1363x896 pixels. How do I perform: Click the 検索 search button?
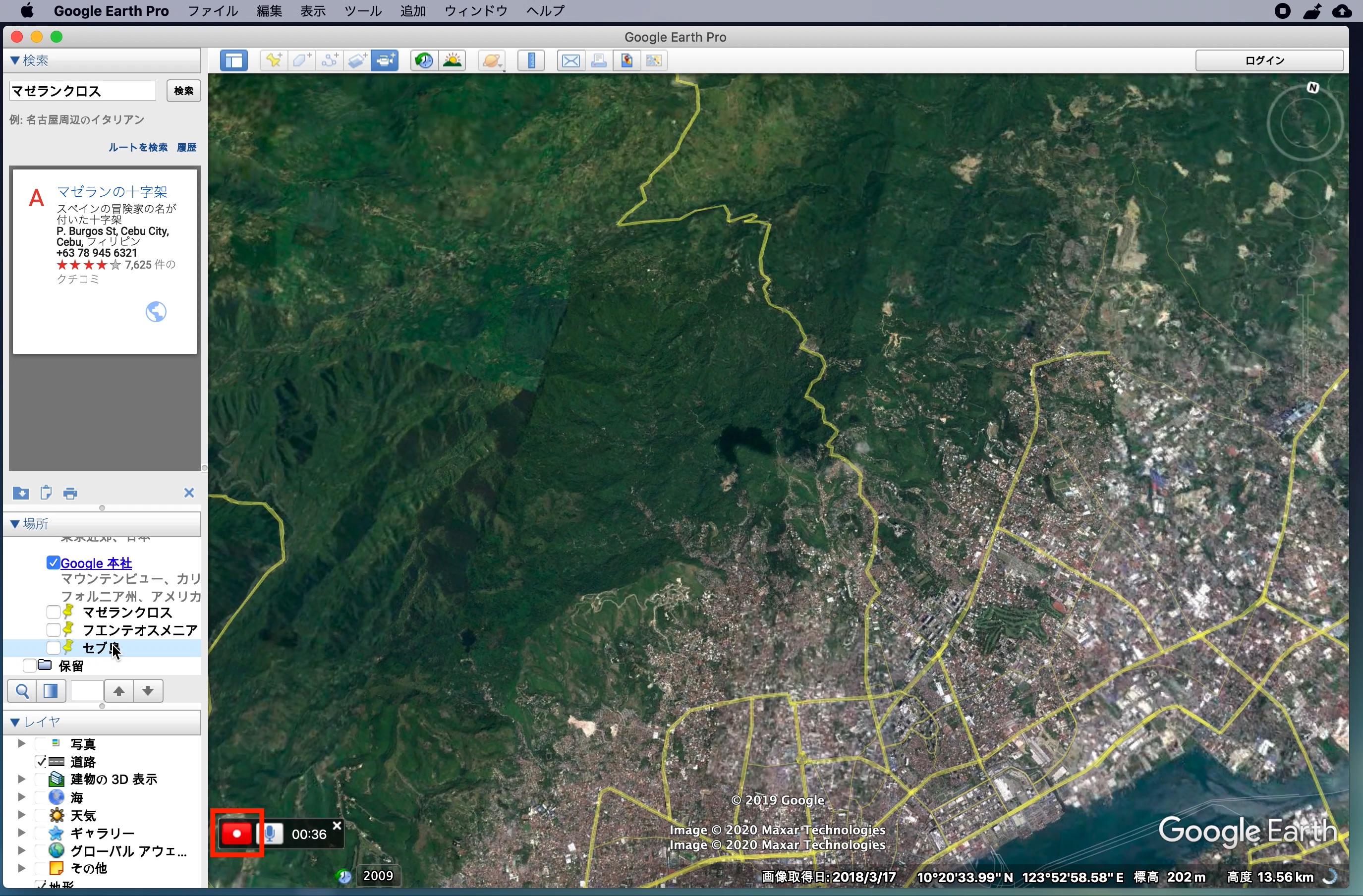click(183, 91)
